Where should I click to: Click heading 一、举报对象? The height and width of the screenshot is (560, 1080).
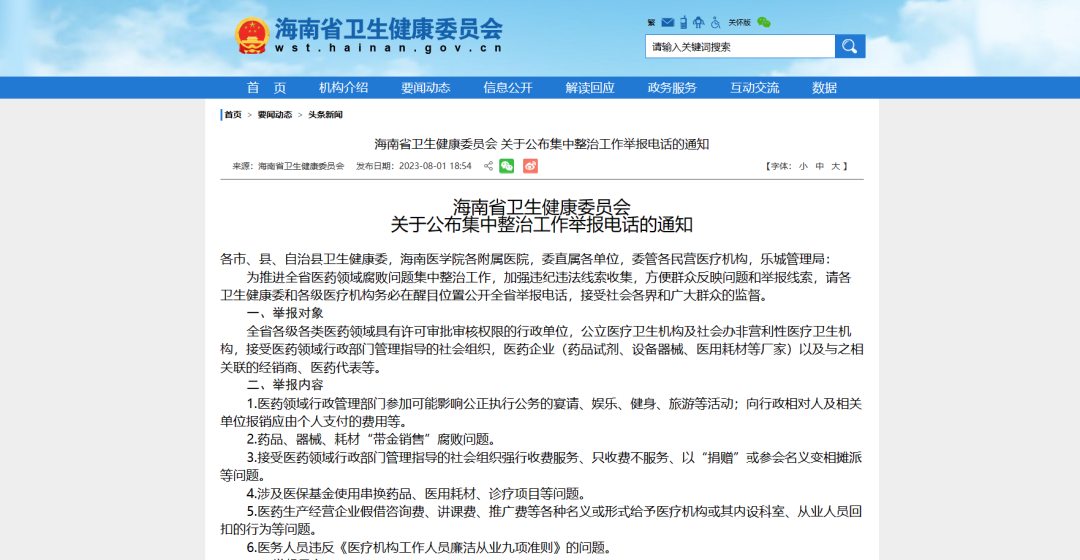pos(284,313)
